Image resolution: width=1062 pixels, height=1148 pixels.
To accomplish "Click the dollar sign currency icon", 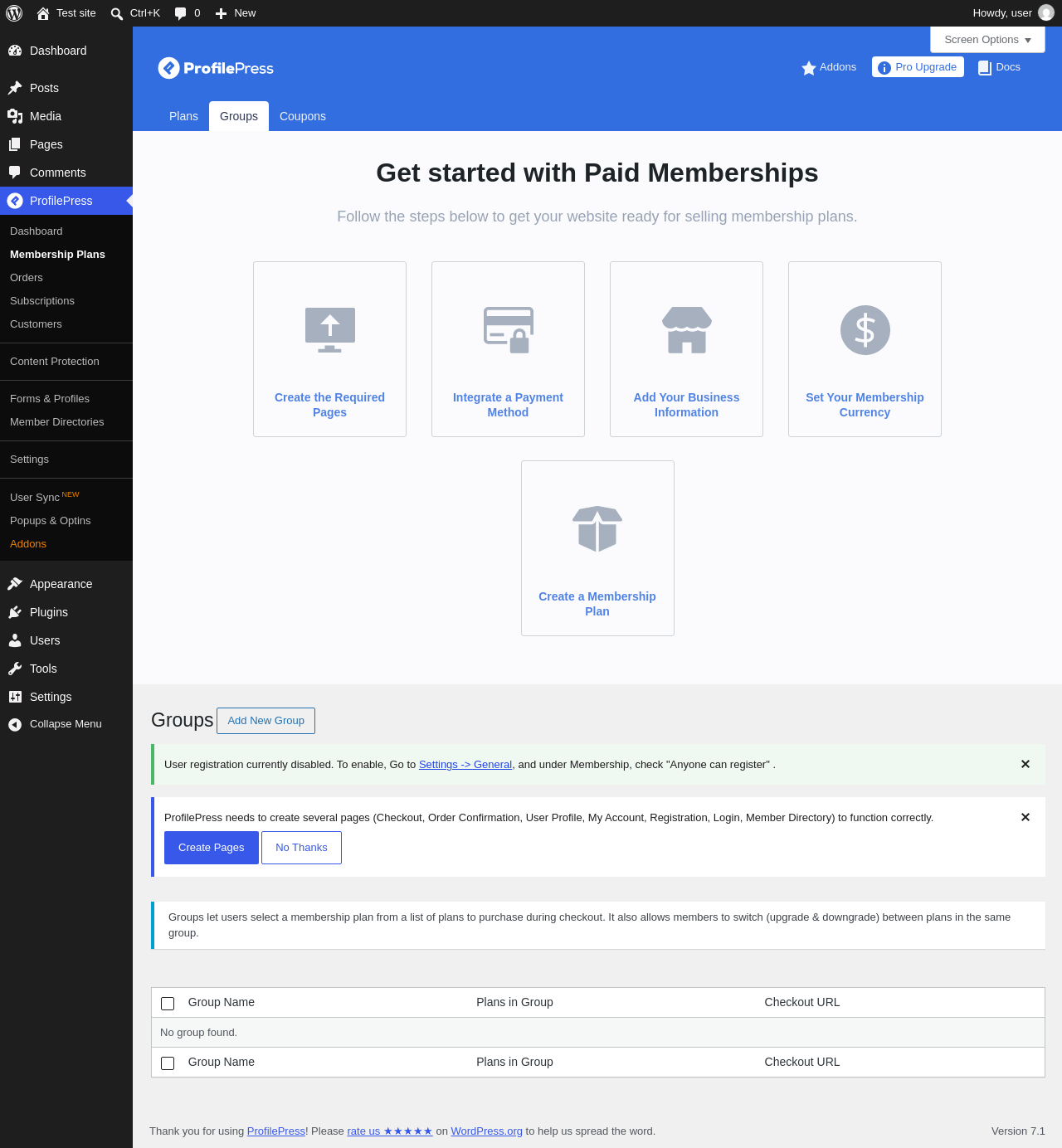I will [x=865, y=330].
